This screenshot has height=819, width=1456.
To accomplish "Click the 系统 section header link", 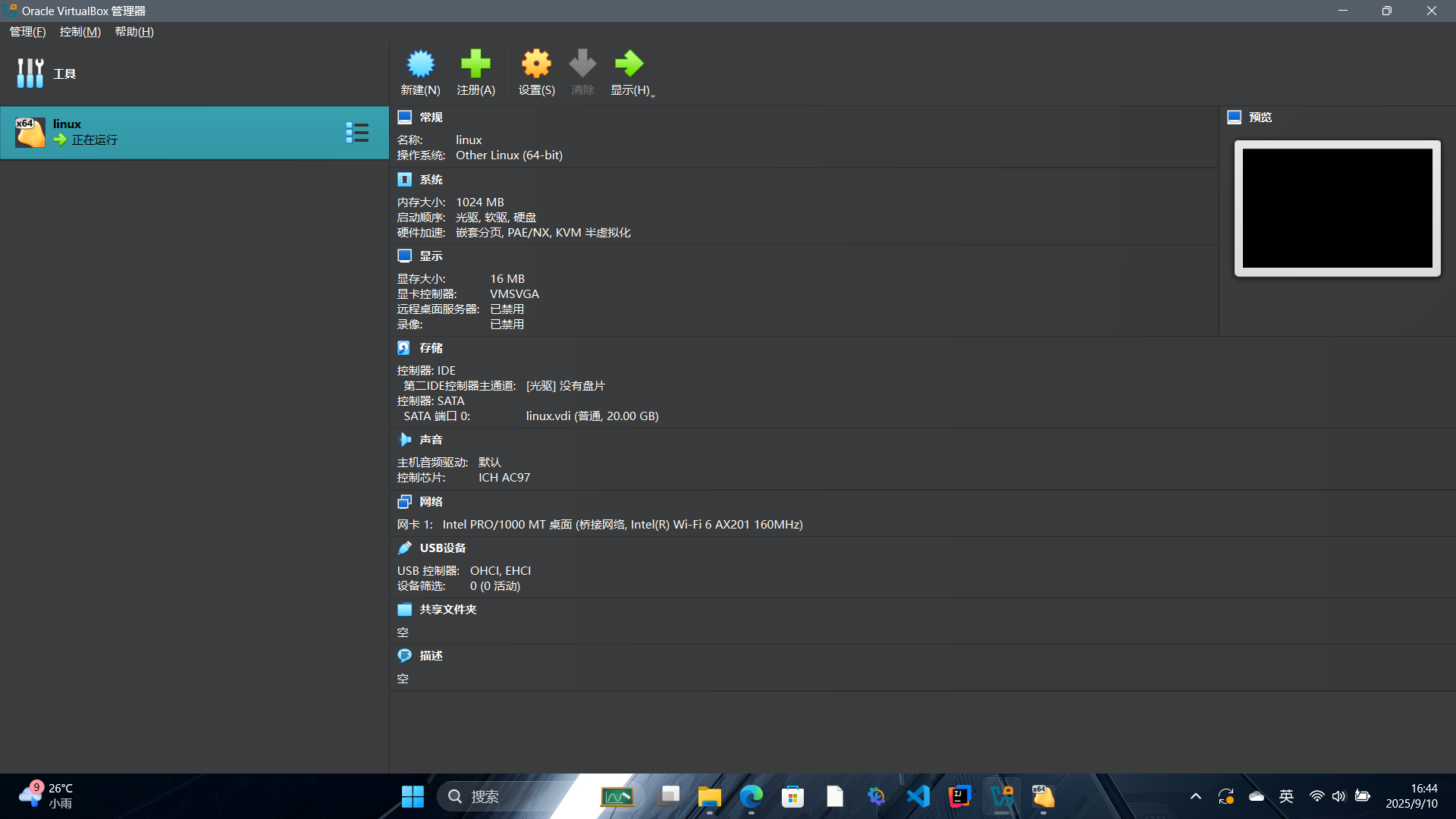I will pyautogui.click(x=431, y=180).
